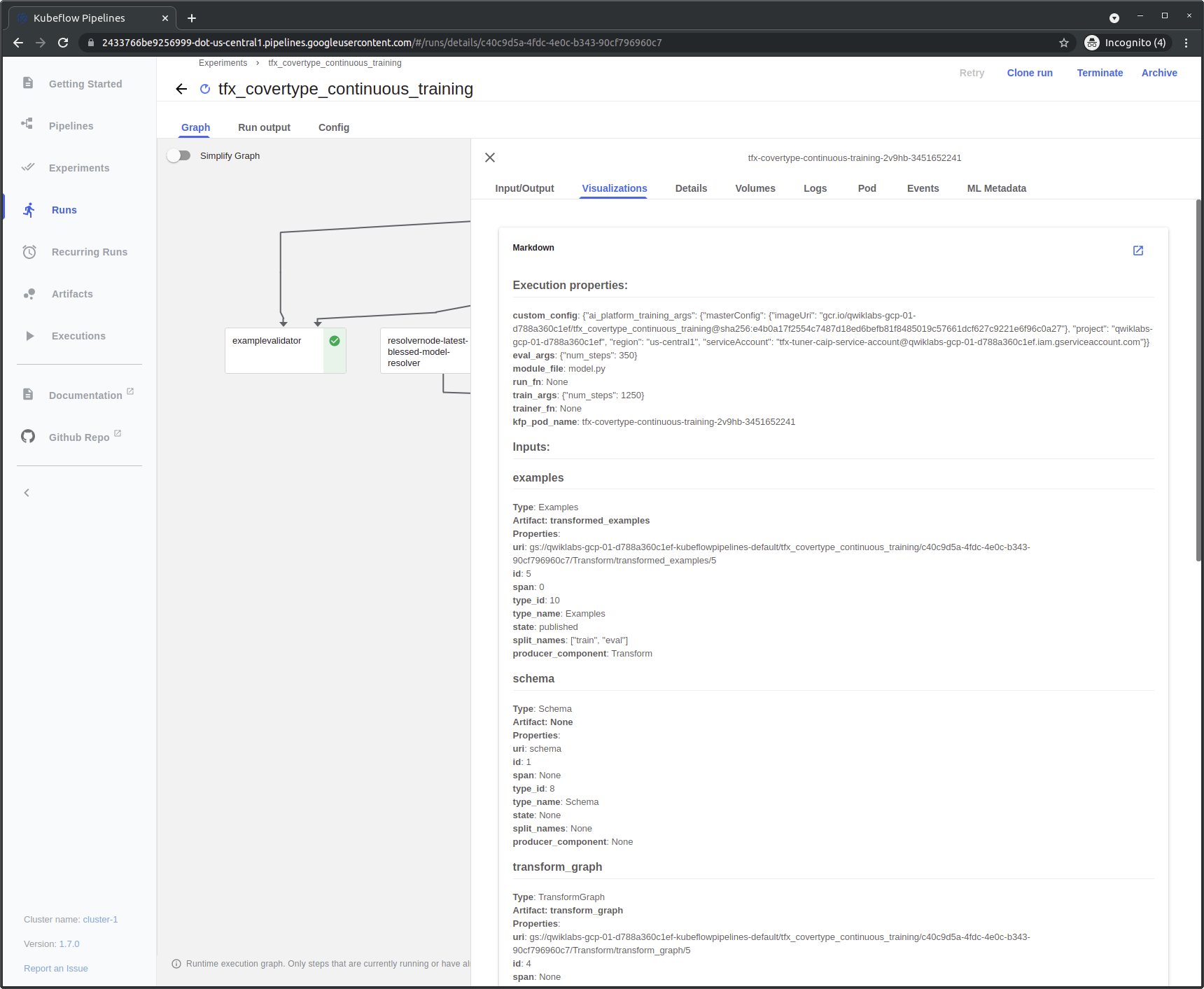The height and width of the screenshot is (989, 1204).
Task: Open Github Repo sidebar label
Action: click(79, 437)
